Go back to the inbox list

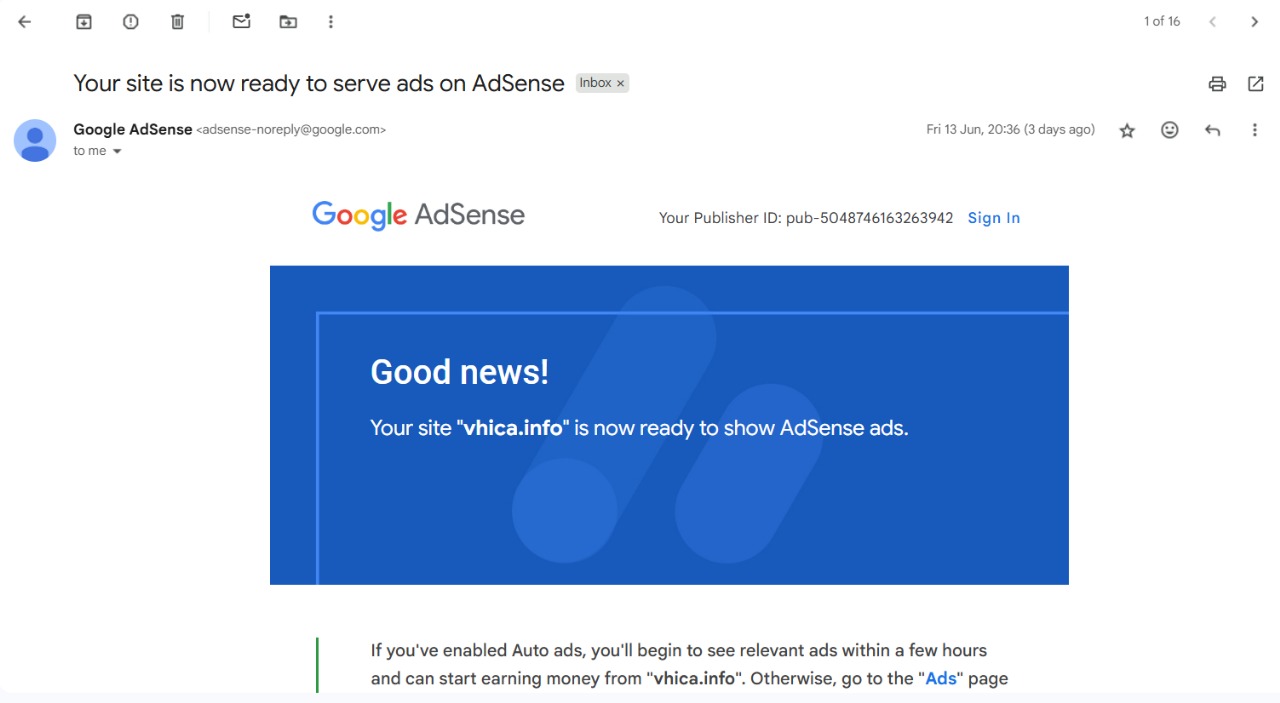coord(25,22)
